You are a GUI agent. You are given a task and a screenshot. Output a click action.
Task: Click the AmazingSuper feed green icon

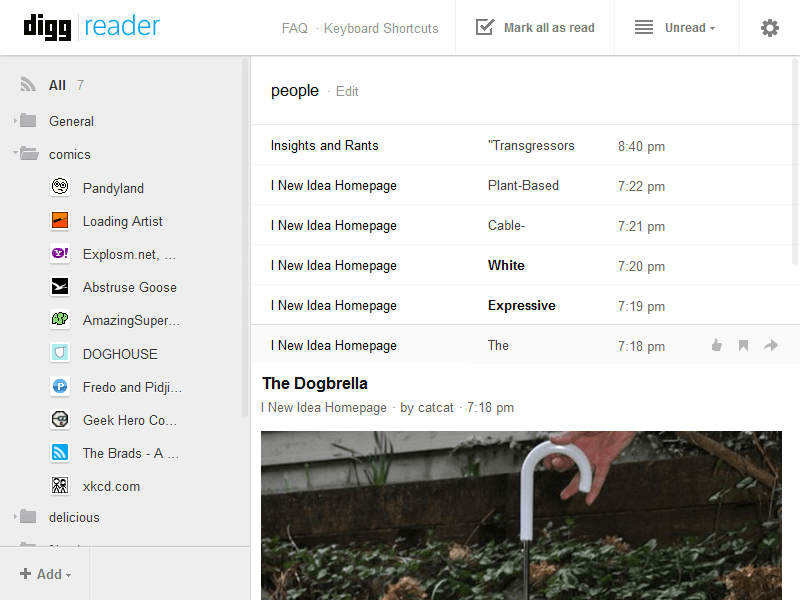tap(60, 319)
